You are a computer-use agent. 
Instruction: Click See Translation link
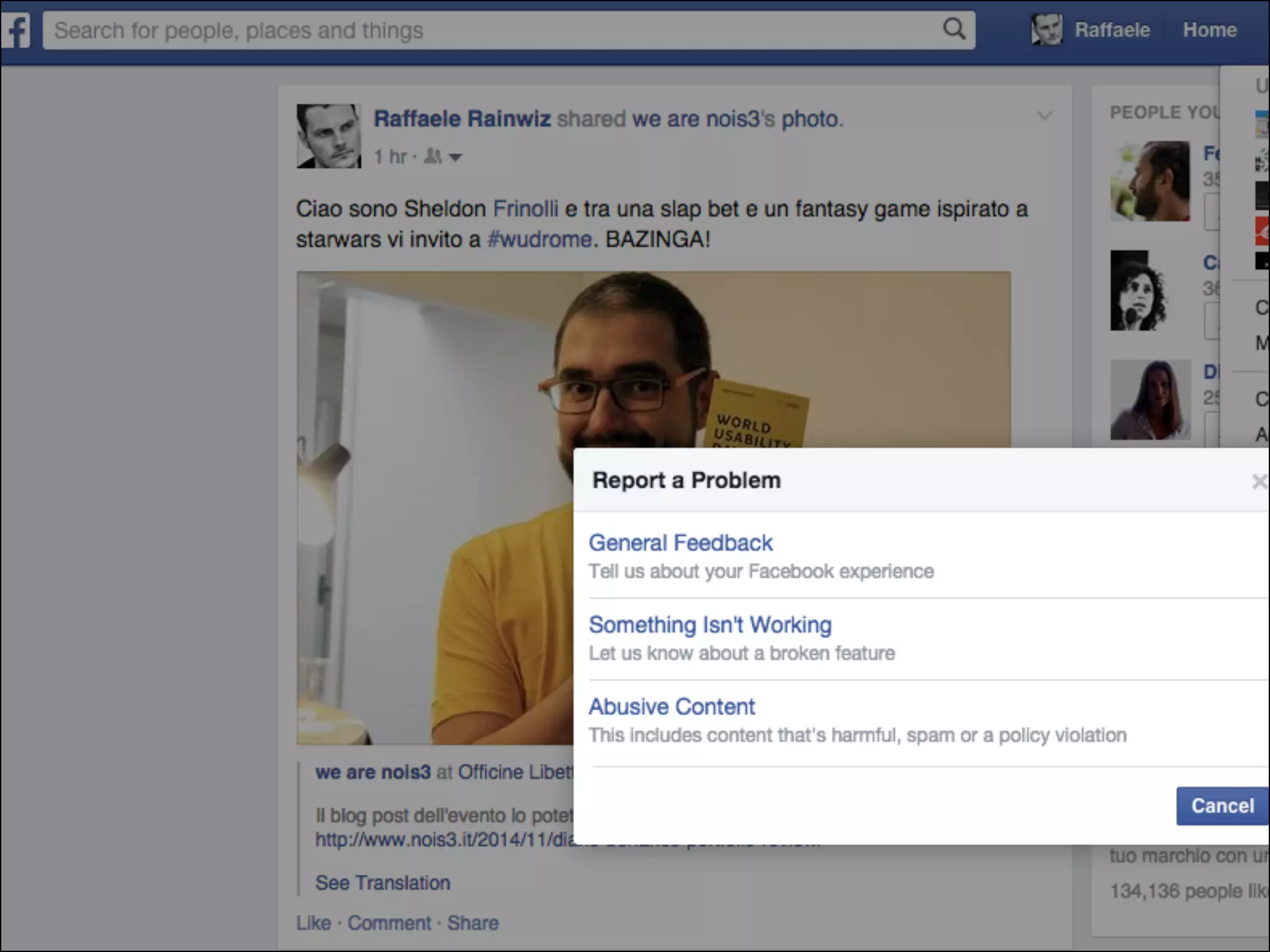pos(383,883)
